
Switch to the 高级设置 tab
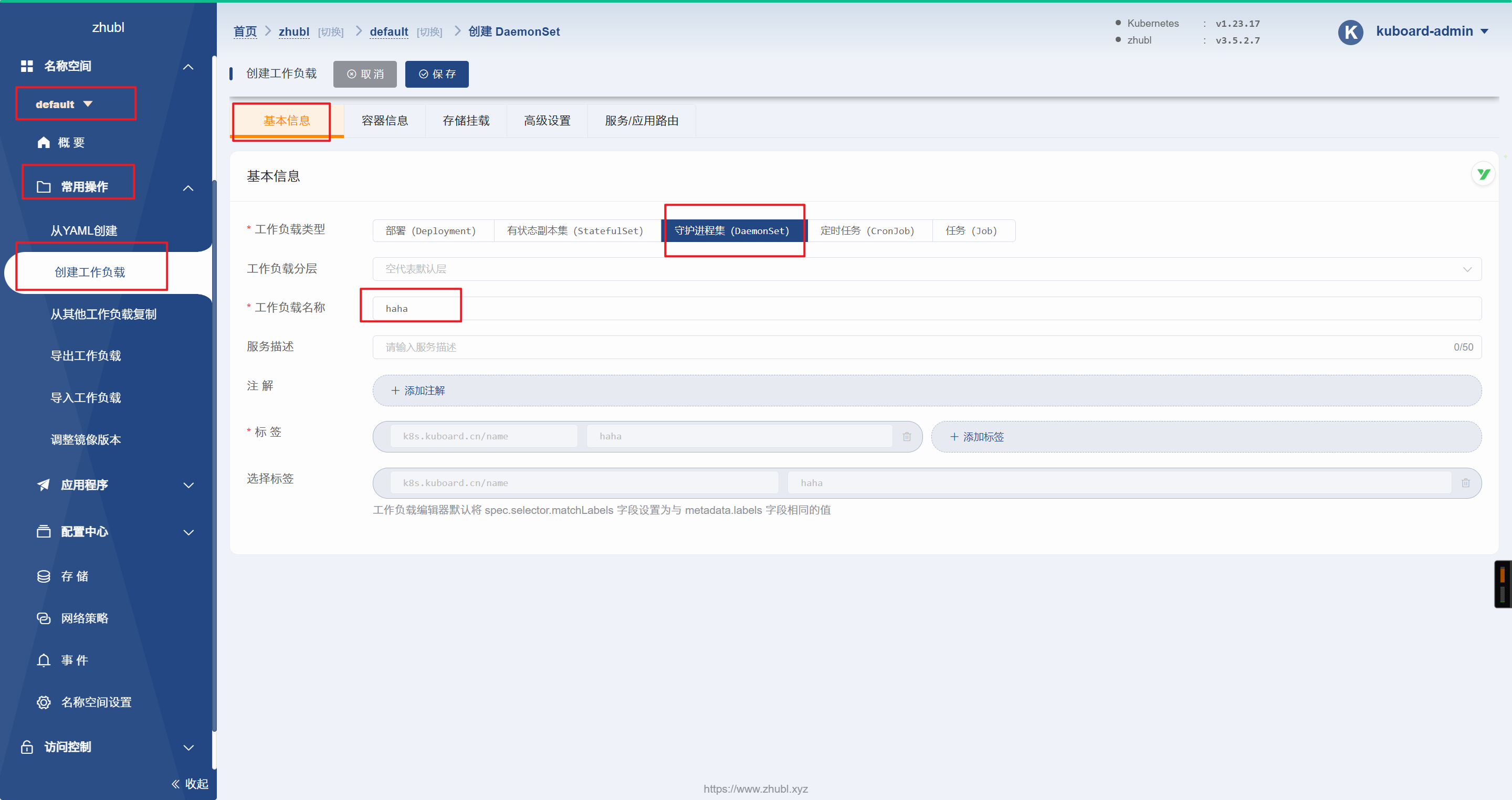pos(547,120)
